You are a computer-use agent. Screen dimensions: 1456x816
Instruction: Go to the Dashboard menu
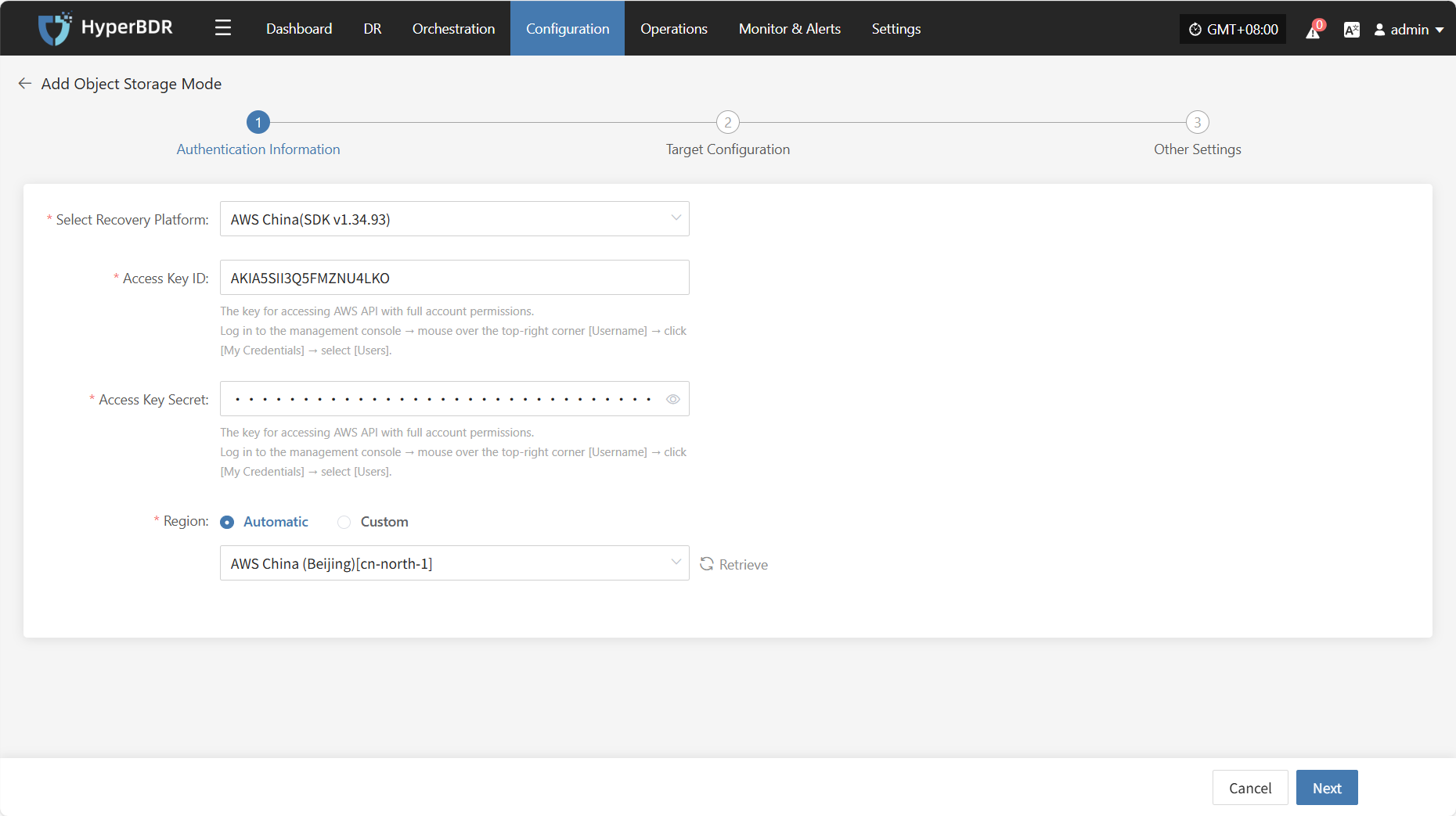[x=299, y=28]
